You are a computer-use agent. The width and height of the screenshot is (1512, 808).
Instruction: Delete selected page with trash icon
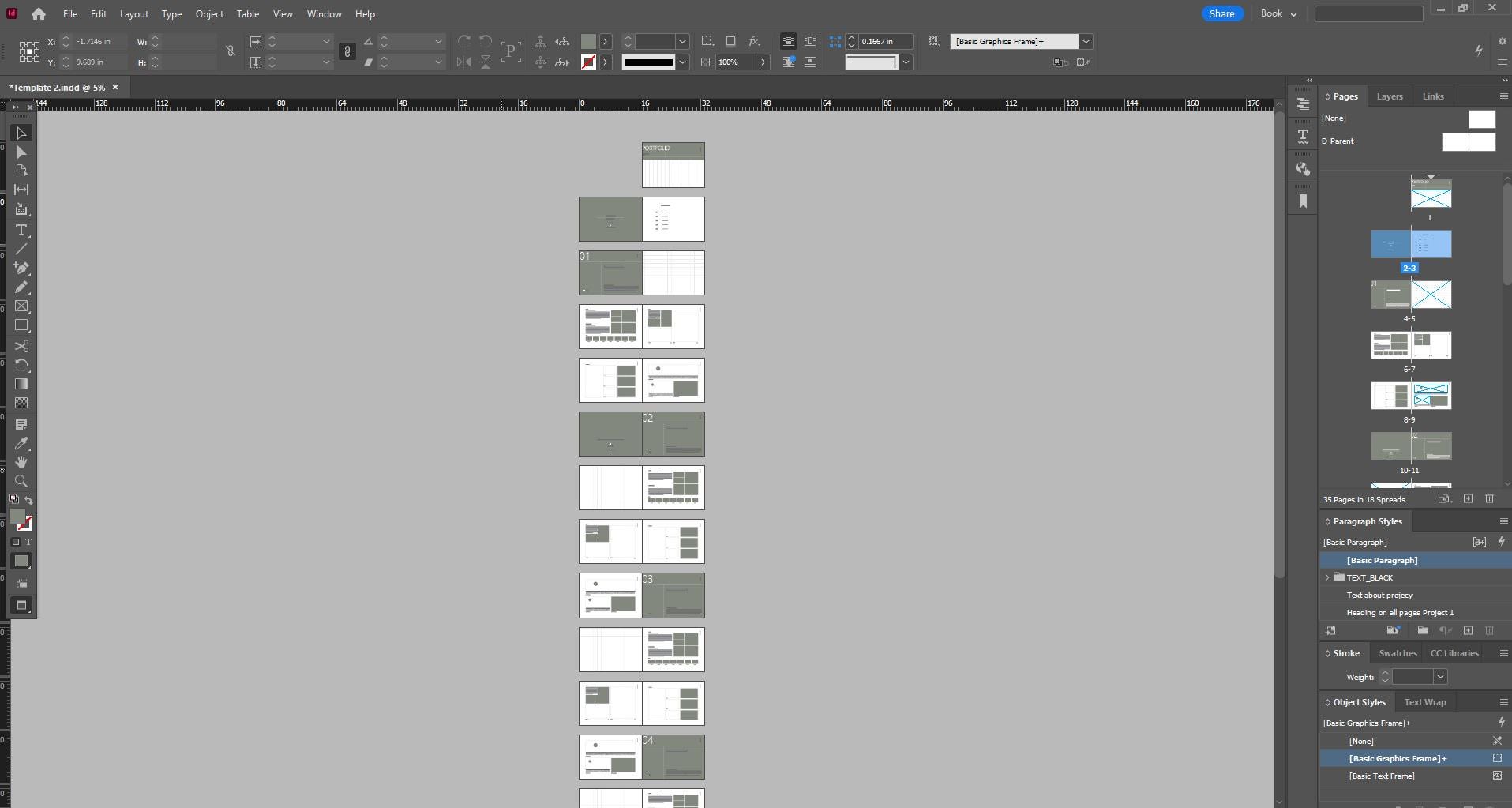tap(1489, 499)
